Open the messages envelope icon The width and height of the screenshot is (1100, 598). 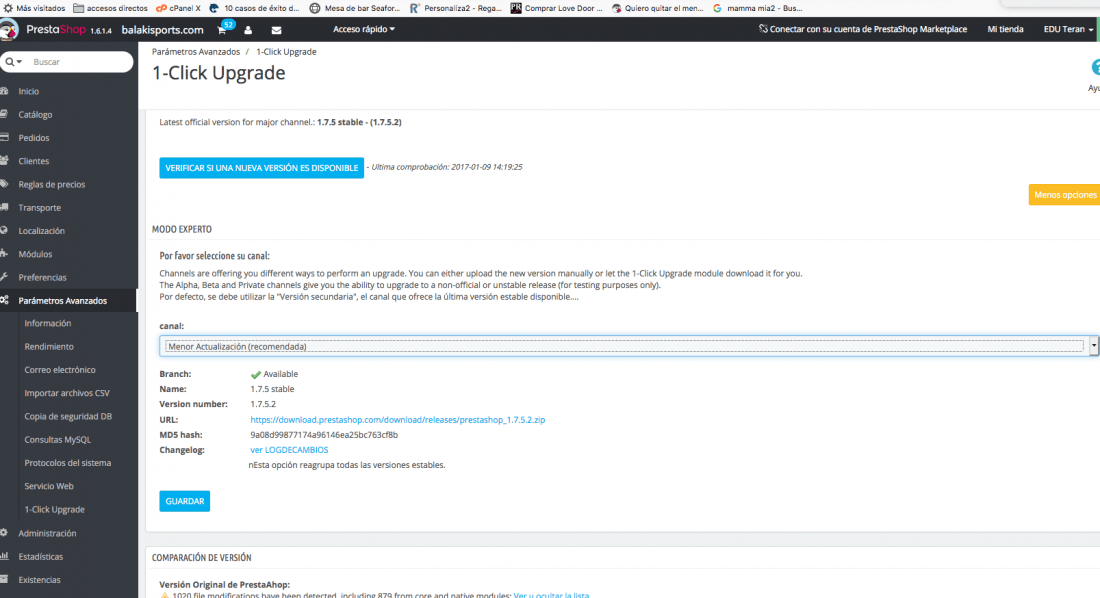pos(276,30)
